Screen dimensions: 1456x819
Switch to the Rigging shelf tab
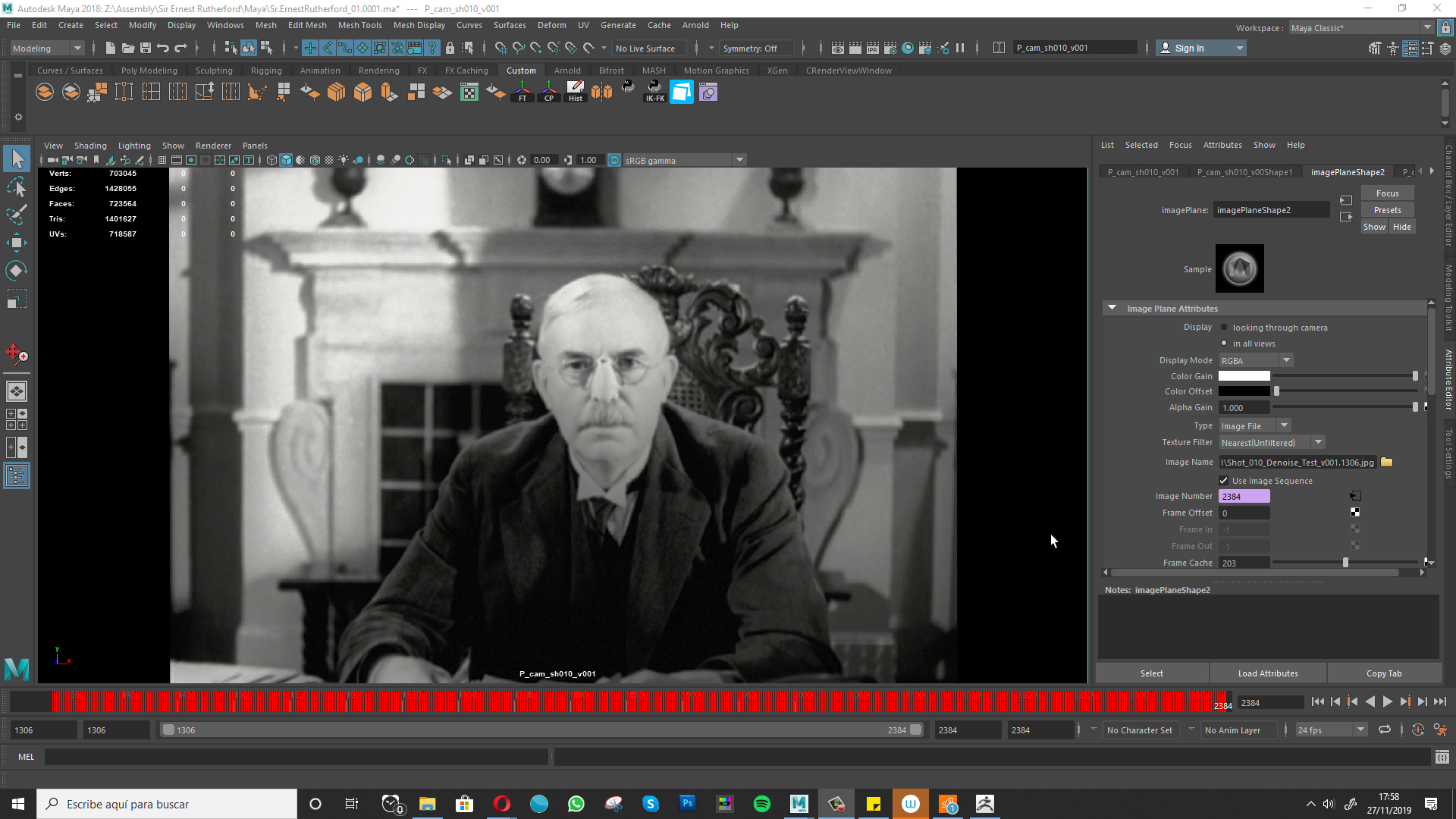266,71
